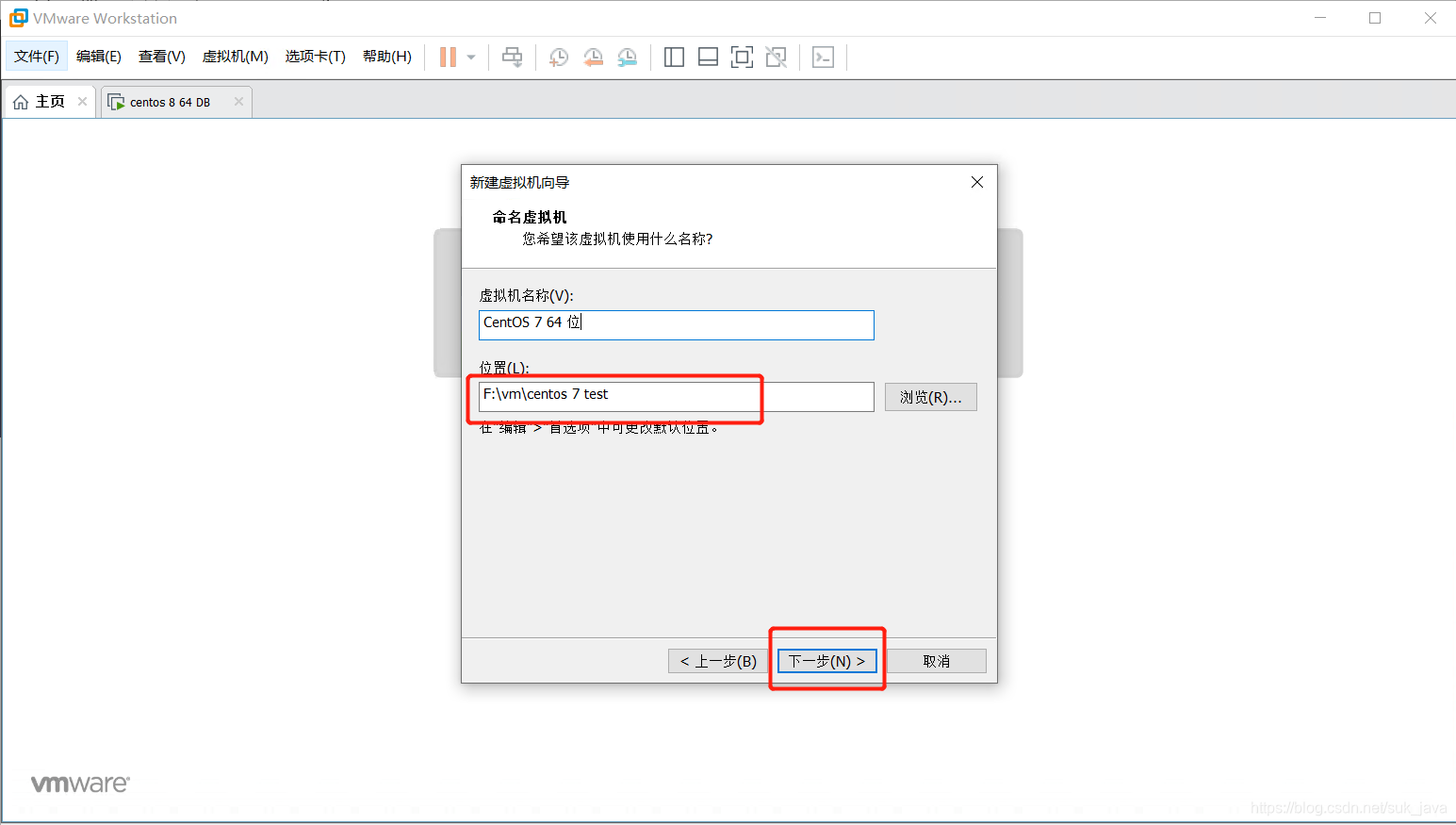This screenshot has height=825, width=1456.
Task: Open the 虚拟机(M) menu
Action: (236, 57)
